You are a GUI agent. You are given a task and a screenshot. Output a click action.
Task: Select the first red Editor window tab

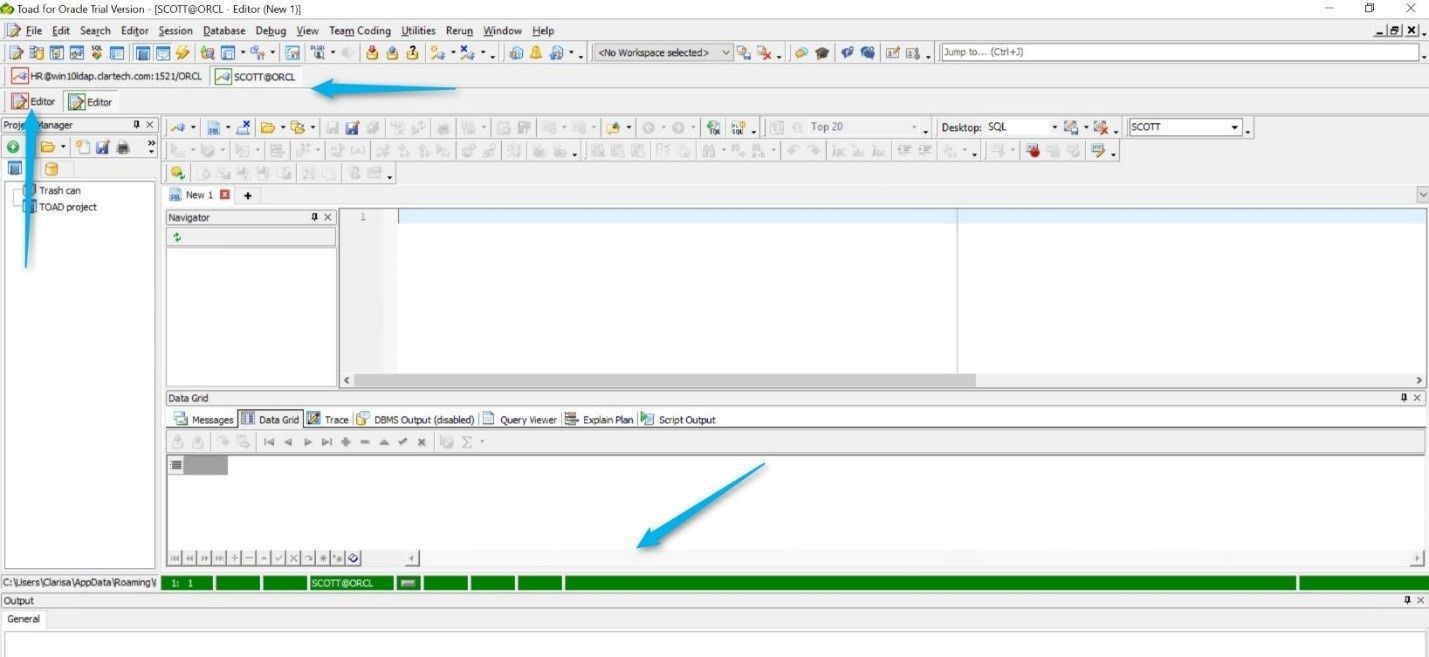coord(34,102)
